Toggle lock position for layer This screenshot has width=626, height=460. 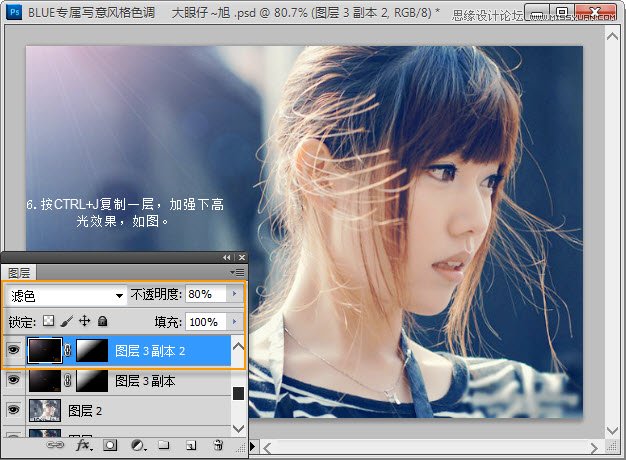84,322
